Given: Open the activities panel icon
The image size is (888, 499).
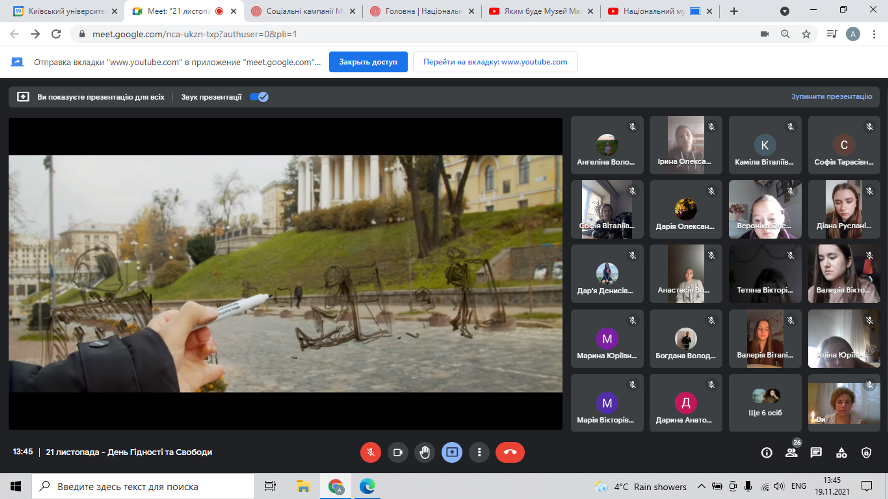Looking at the screenshot, I should [x=841, y=452].
